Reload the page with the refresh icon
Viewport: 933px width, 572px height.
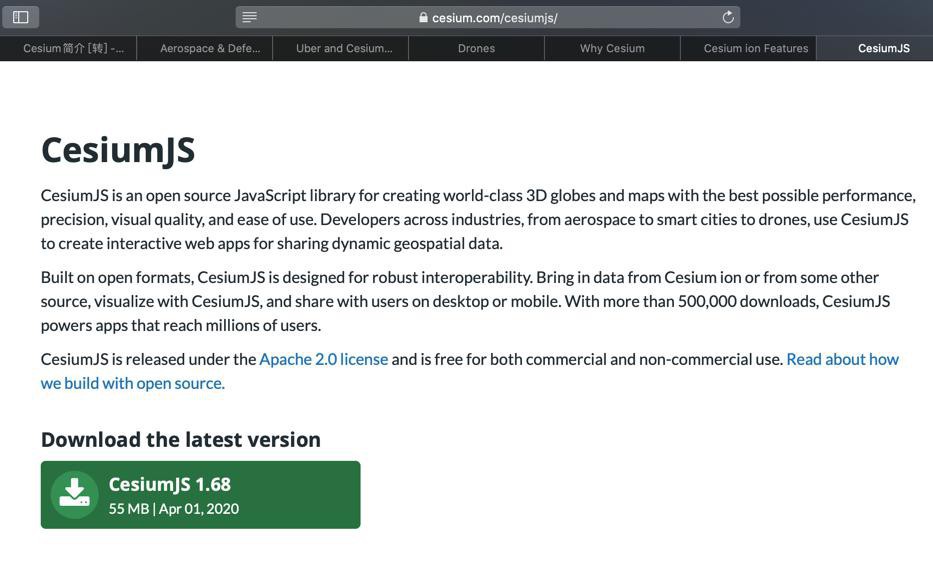point(728,17)
